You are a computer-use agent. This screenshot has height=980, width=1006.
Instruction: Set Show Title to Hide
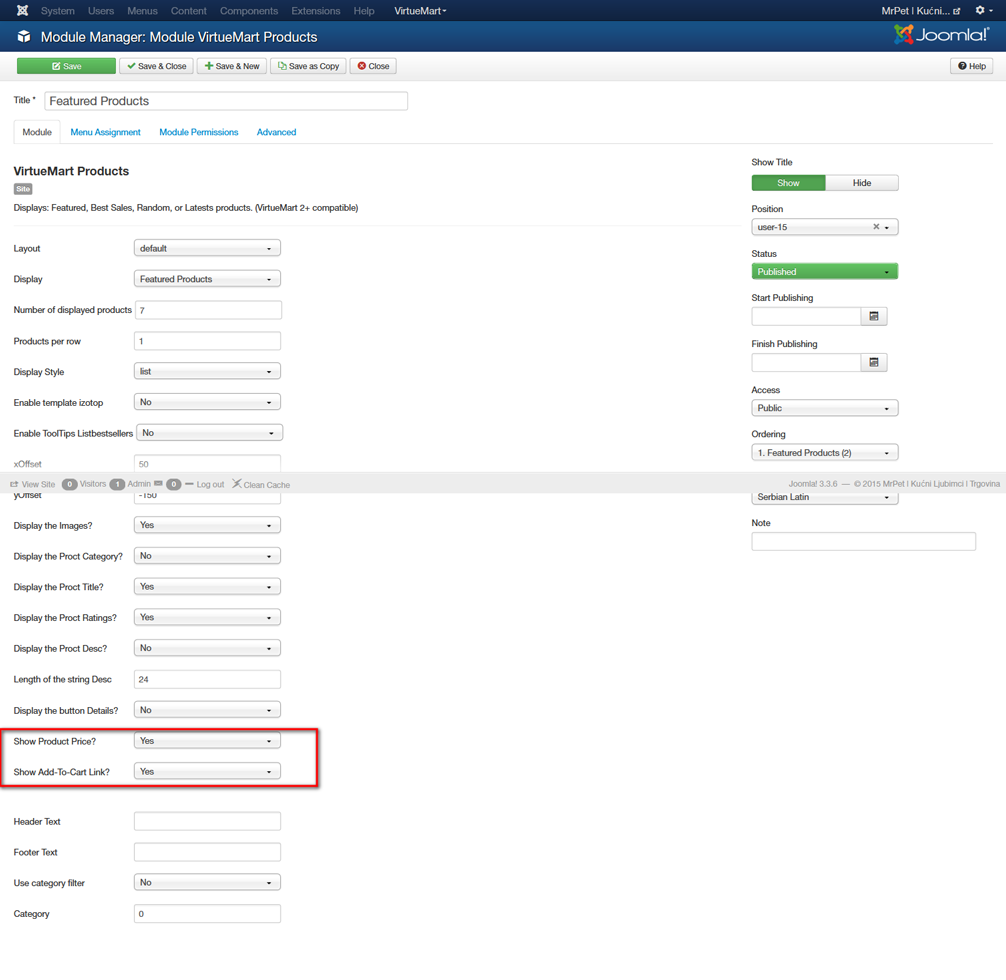[x=861, y=183]
